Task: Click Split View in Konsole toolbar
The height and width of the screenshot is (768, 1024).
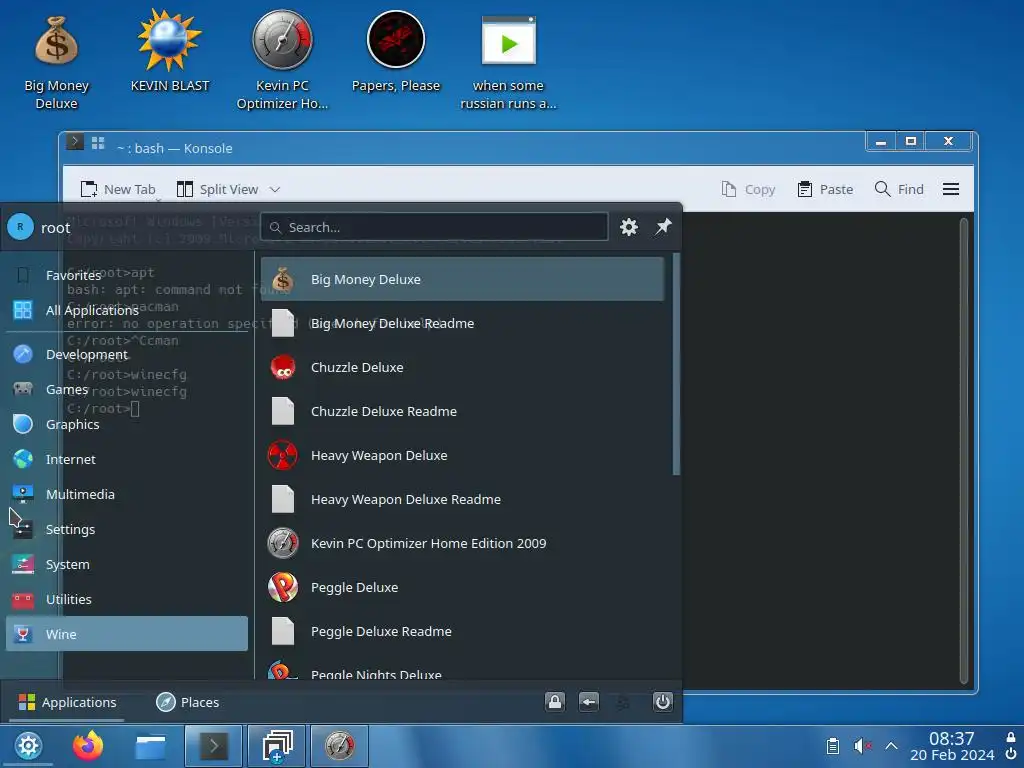Action: pos(218,189)
